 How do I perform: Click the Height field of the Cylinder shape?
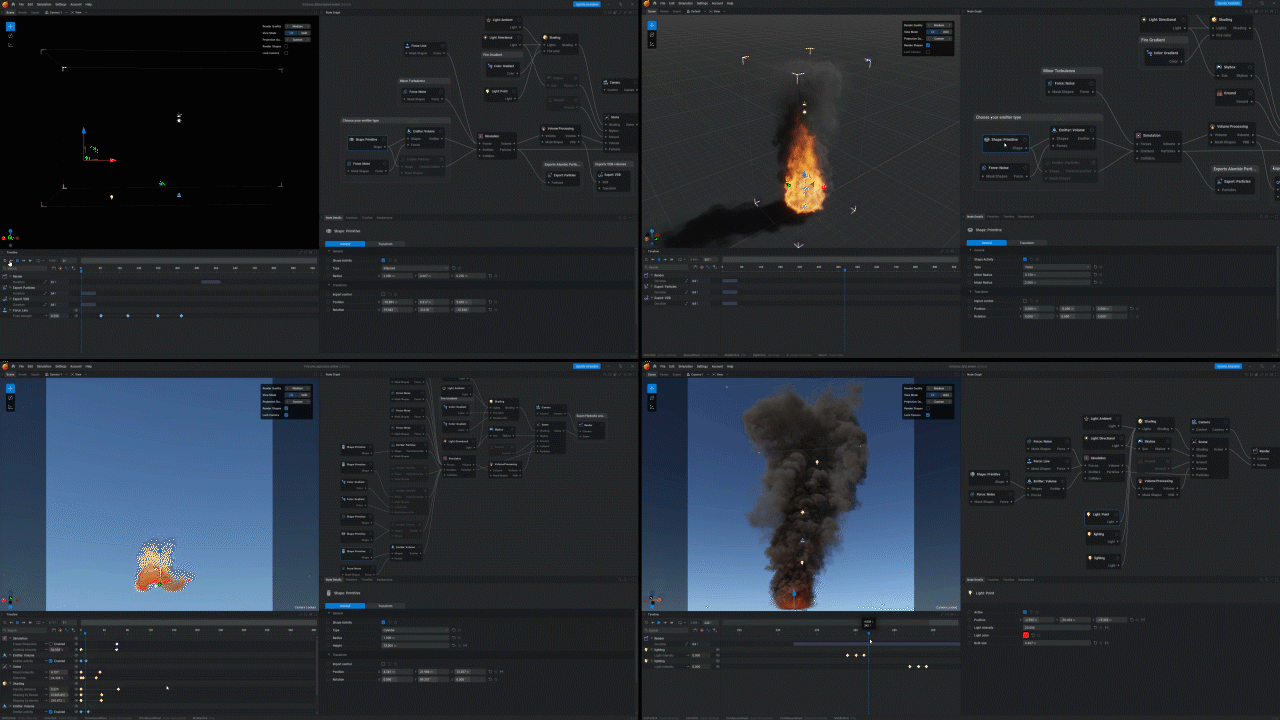pyautogui.click(x=416, y=645)
